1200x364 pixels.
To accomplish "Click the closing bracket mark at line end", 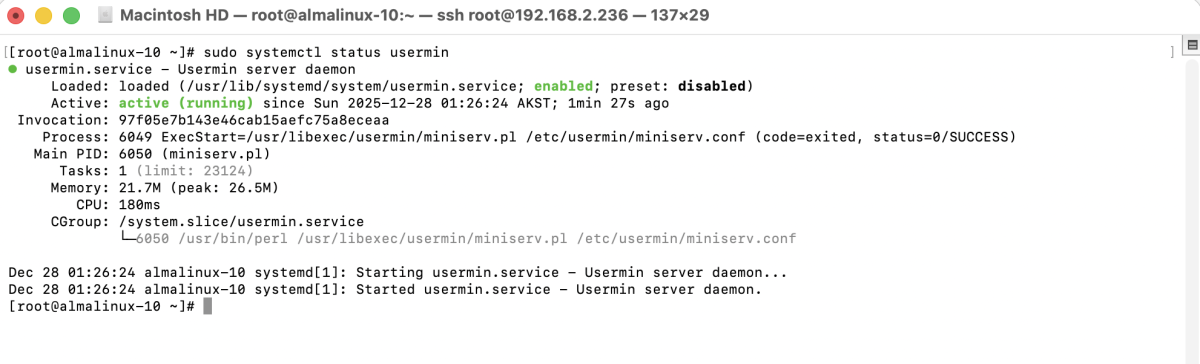I will (x=1172, y=51).
